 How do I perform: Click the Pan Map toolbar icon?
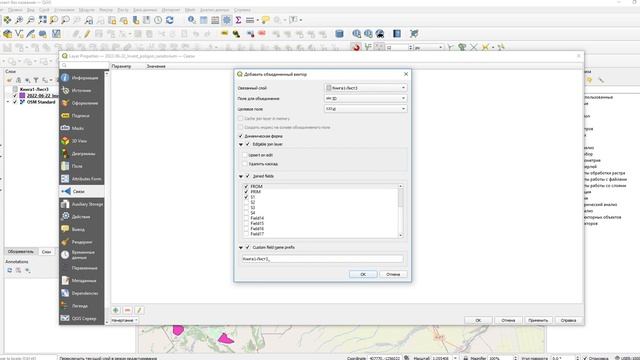click(7, 20)
